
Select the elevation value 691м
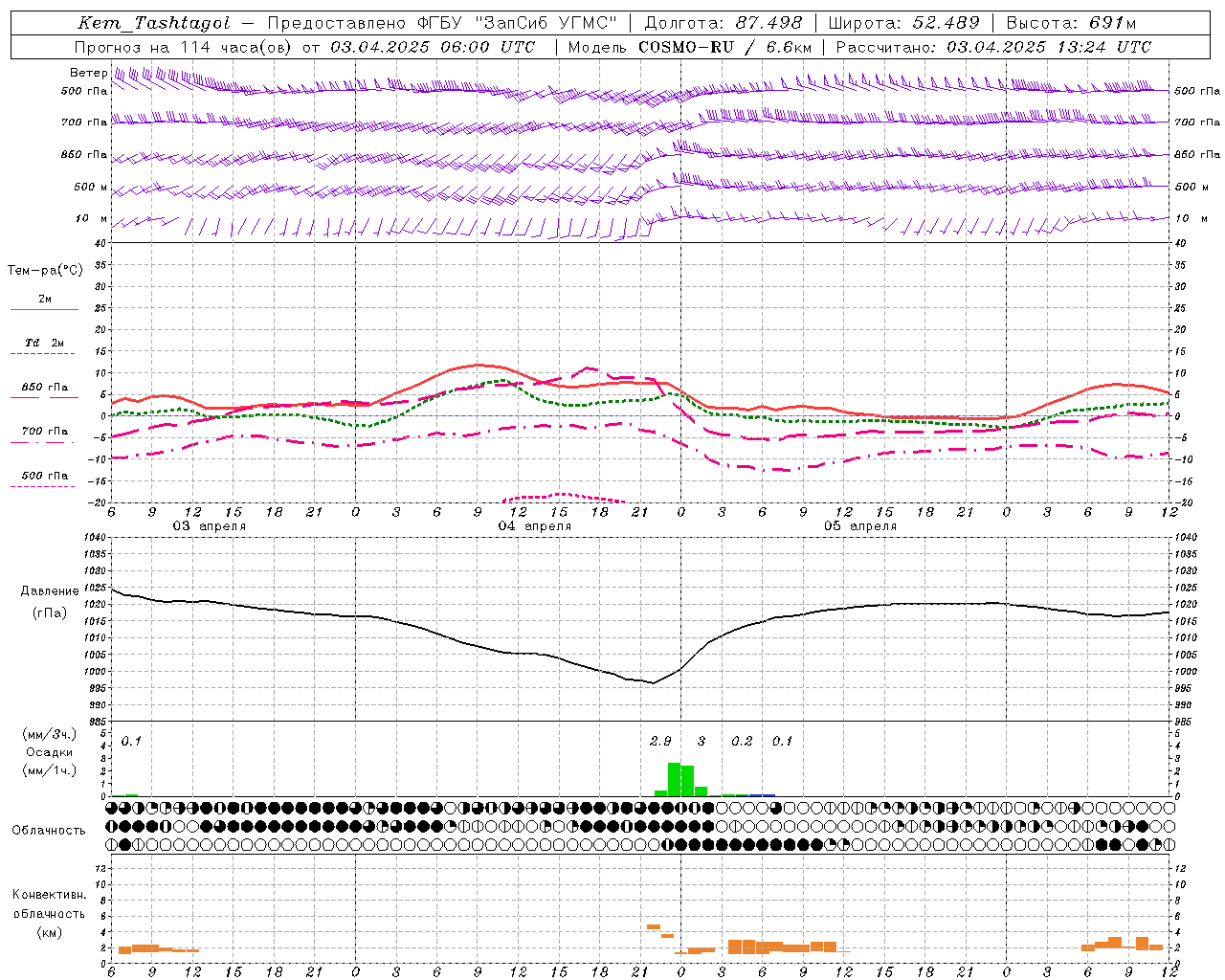(1113, 23)
